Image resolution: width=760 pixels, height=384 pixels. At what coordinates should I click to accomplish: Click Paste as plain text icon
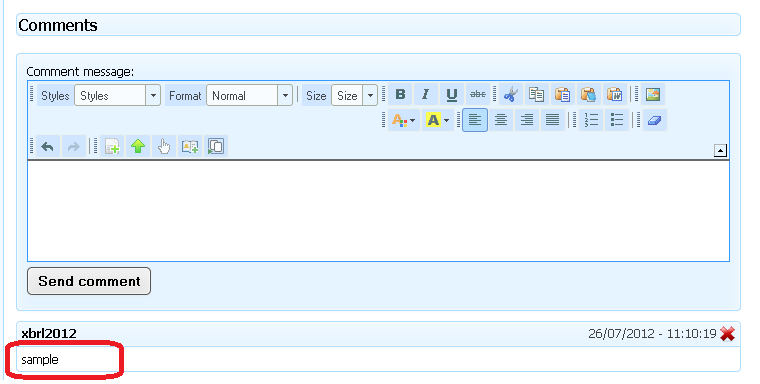(x=589, y=95)
